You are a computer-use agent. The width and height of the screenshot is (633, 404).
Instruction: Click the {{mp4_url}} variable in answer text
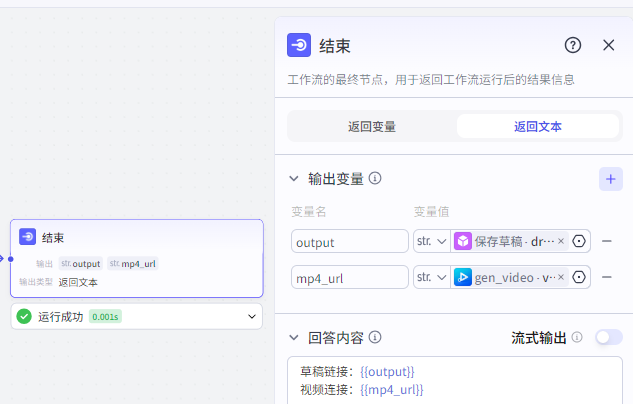click(x=392, y=390)
